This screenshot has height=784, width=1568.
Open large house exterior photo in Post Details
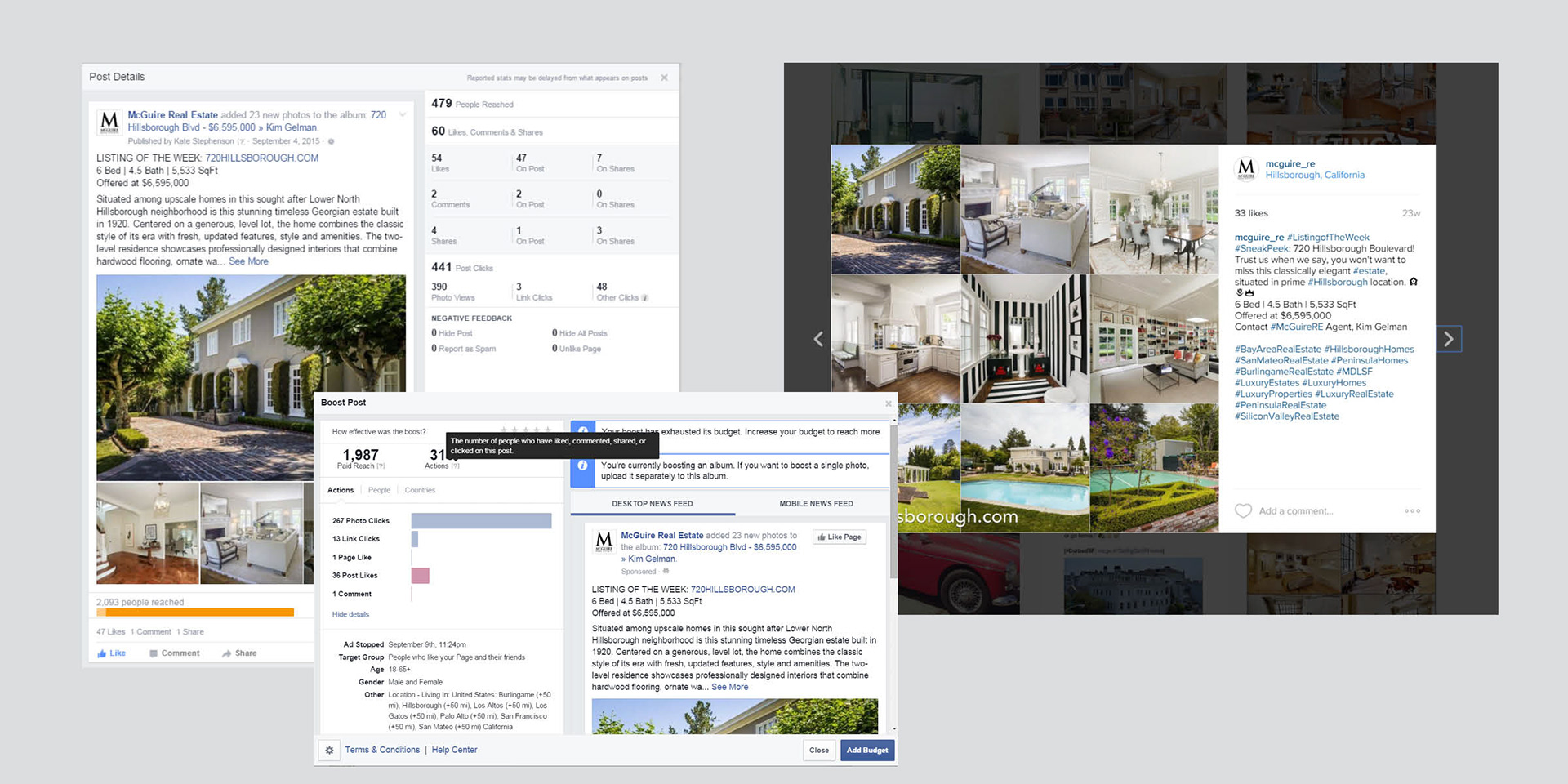tap(251, 377)
